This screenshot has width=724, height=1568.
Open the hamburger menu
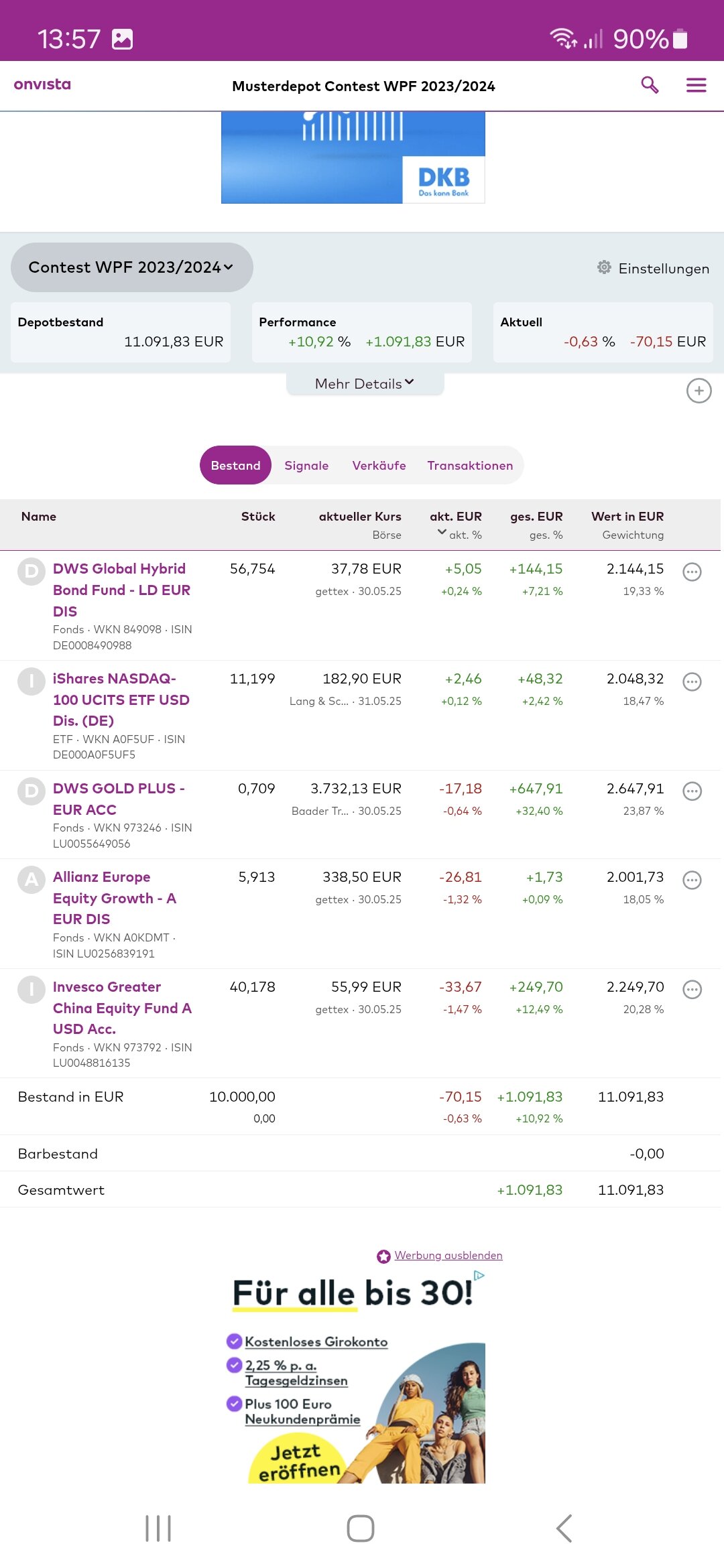coord(696,85)
